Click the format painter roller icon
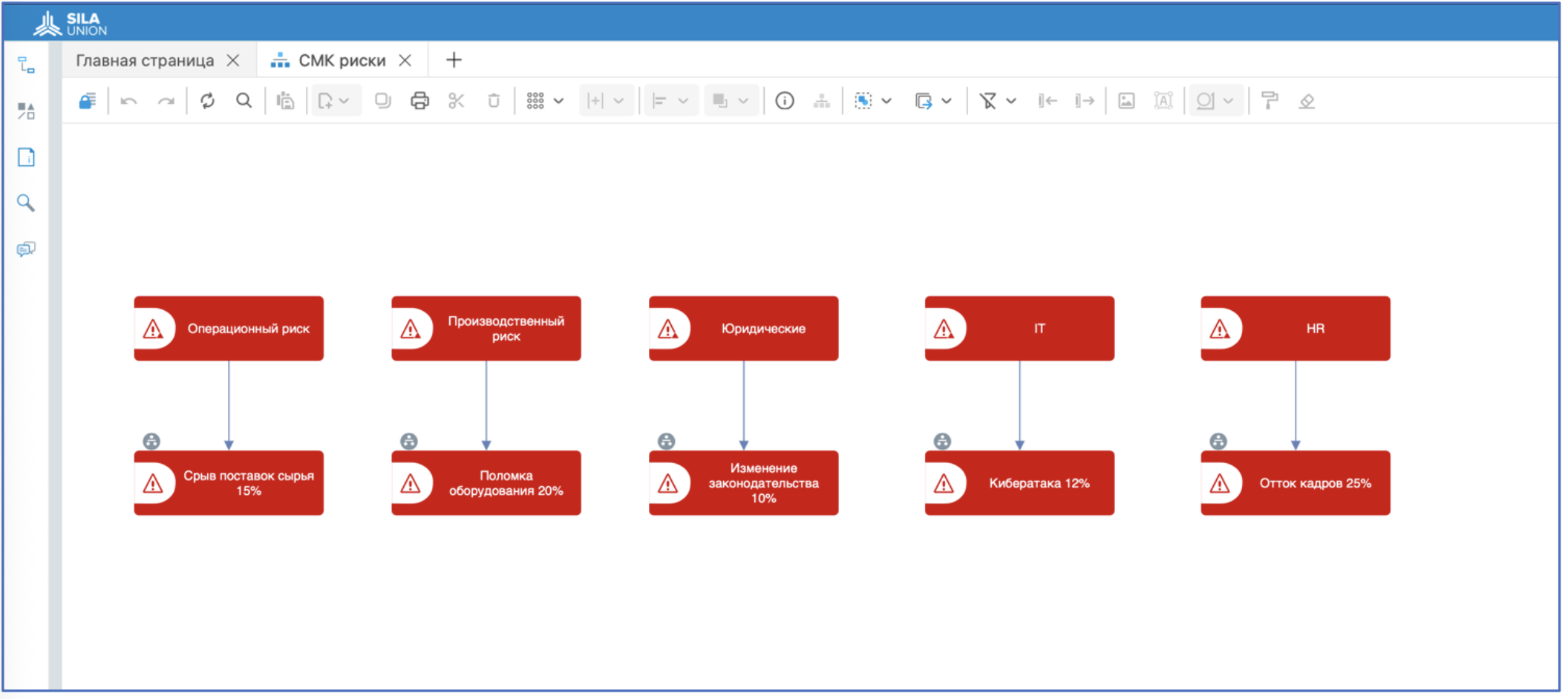 1270,101
